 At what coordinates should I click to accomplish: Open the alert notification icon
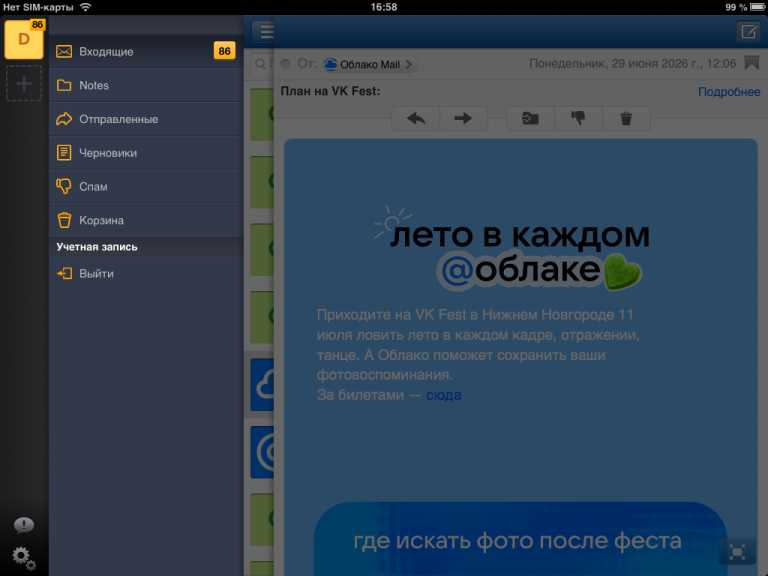(24, 525)
